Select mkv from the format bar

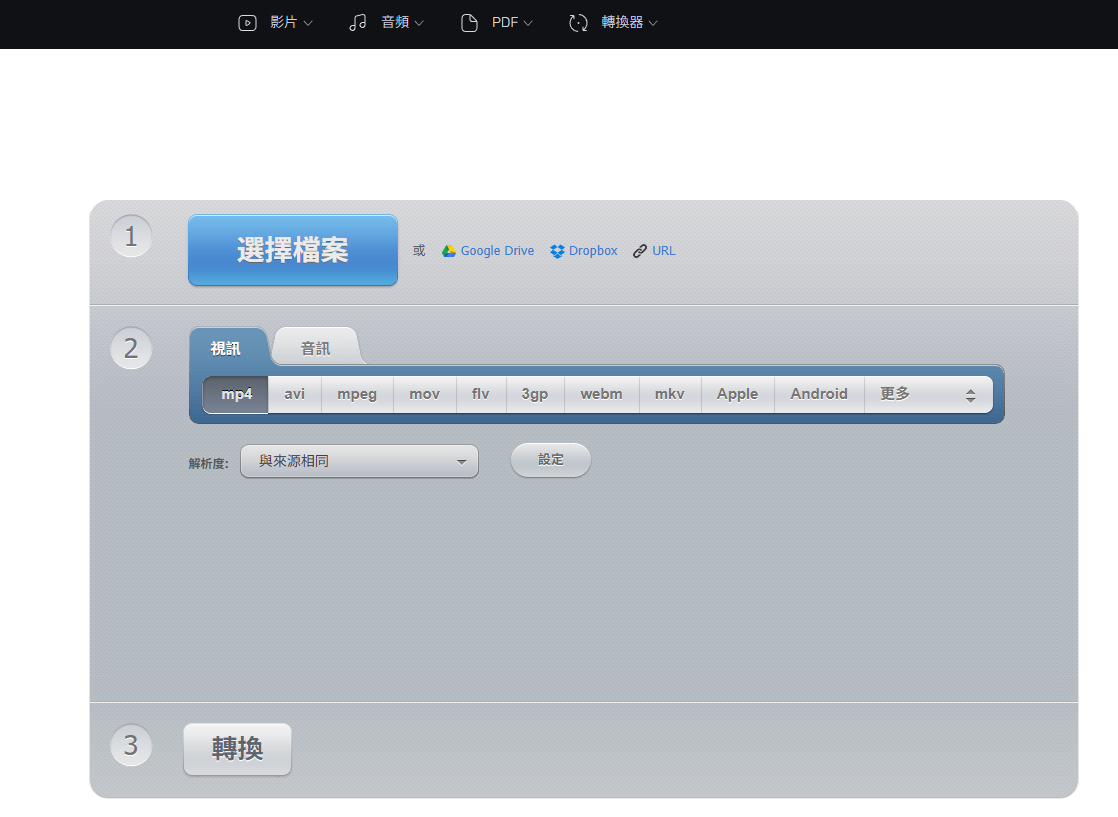coord(669,393)
